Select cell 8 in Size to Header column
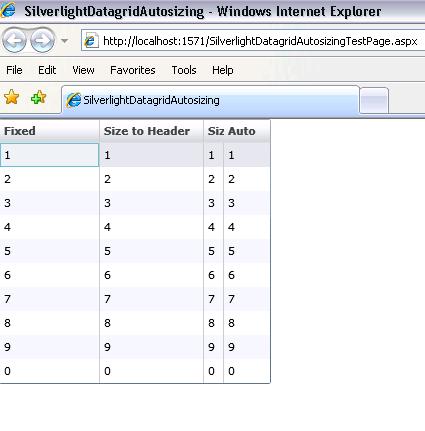This screenshot has width=425, height=431. (x=151, y=323)
